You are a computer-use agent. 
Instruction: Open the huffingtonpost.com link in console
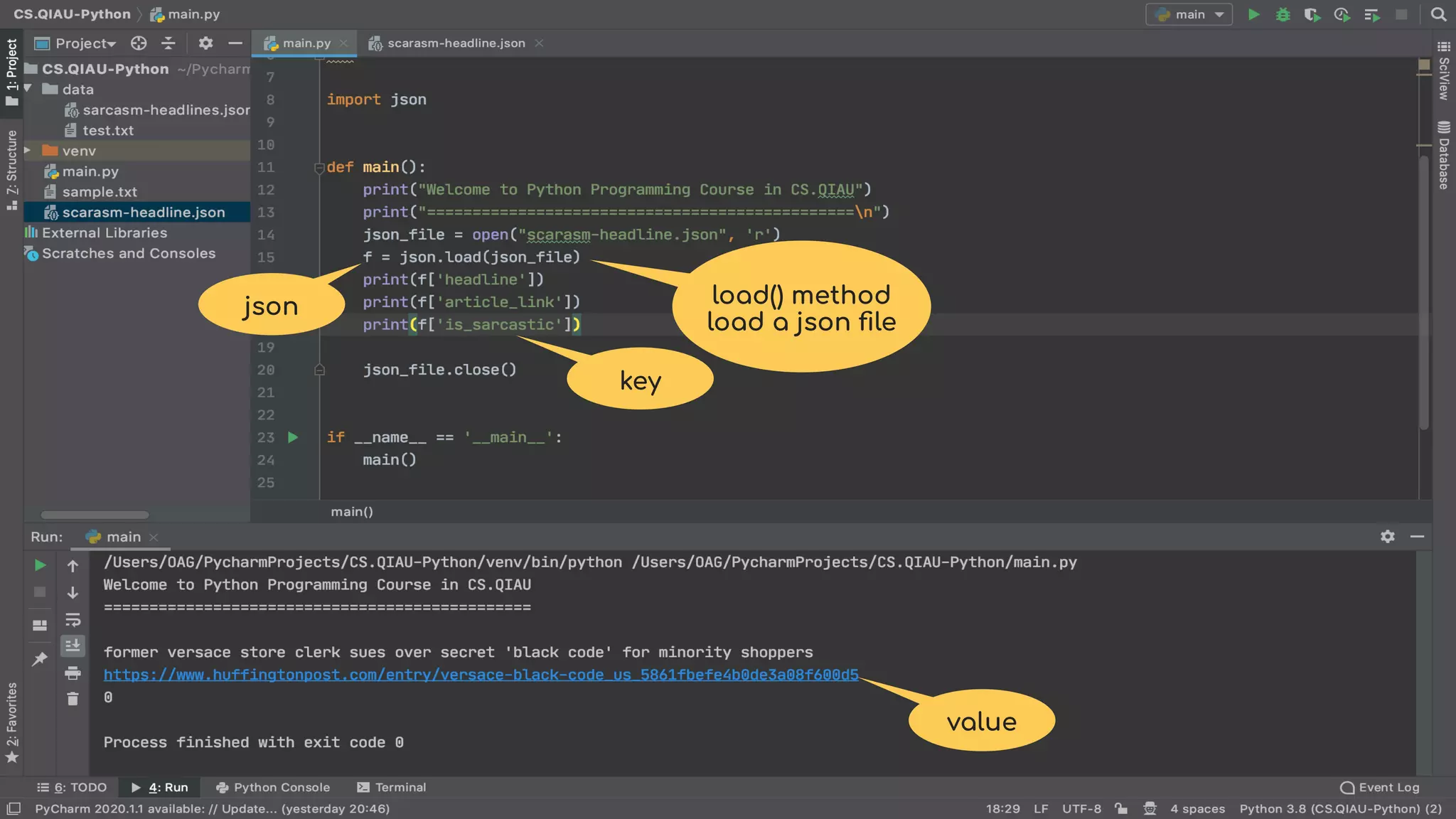tap(481, 675)
